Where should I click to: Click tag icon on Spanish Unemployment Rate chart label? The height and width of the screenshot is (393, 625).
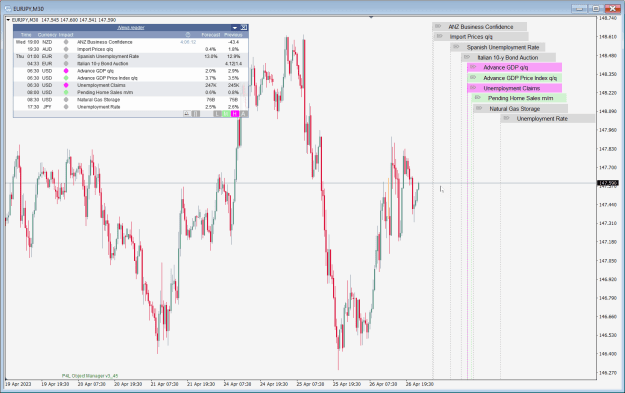click(456, 47)
